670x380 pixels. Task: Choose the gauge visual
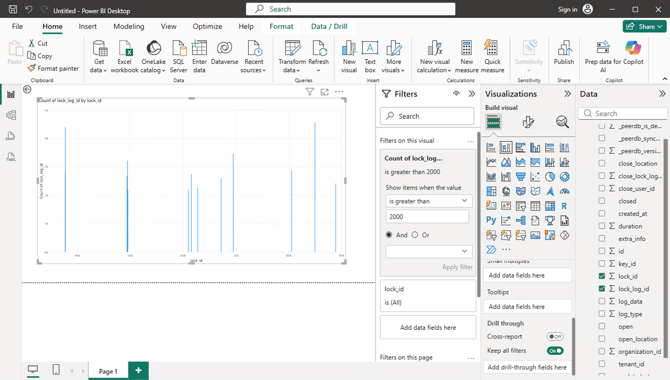pyautogui.click(x=564, y=191)
